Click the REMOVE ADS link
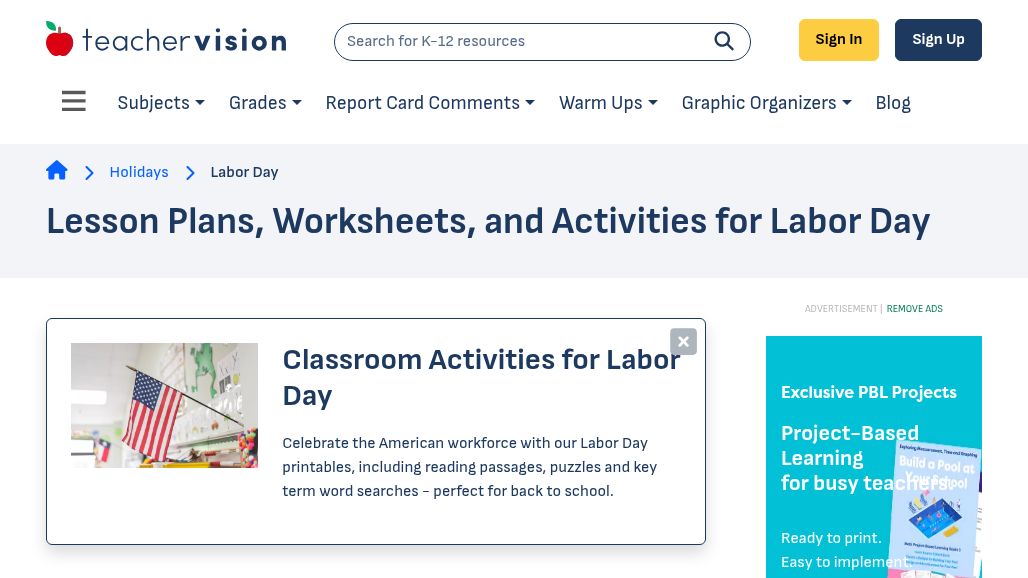Viewport: 1028px width, 578px height. [x=914, y=309]
